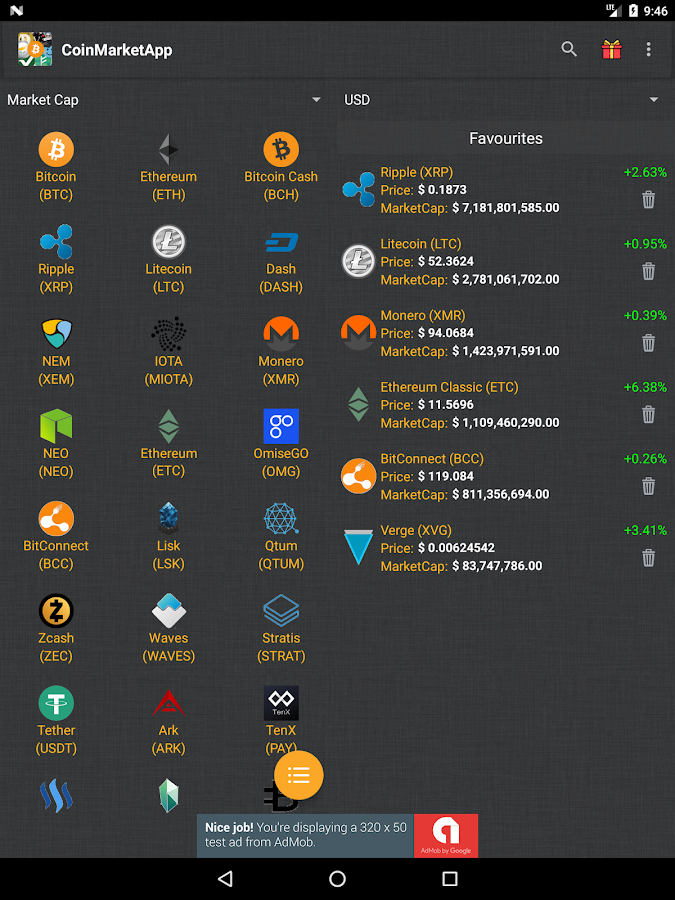The width and height of the screenshot is (675, 900).
Task: Trash the Verge (XVG) favourite
Action: click(x=648, y=558)
